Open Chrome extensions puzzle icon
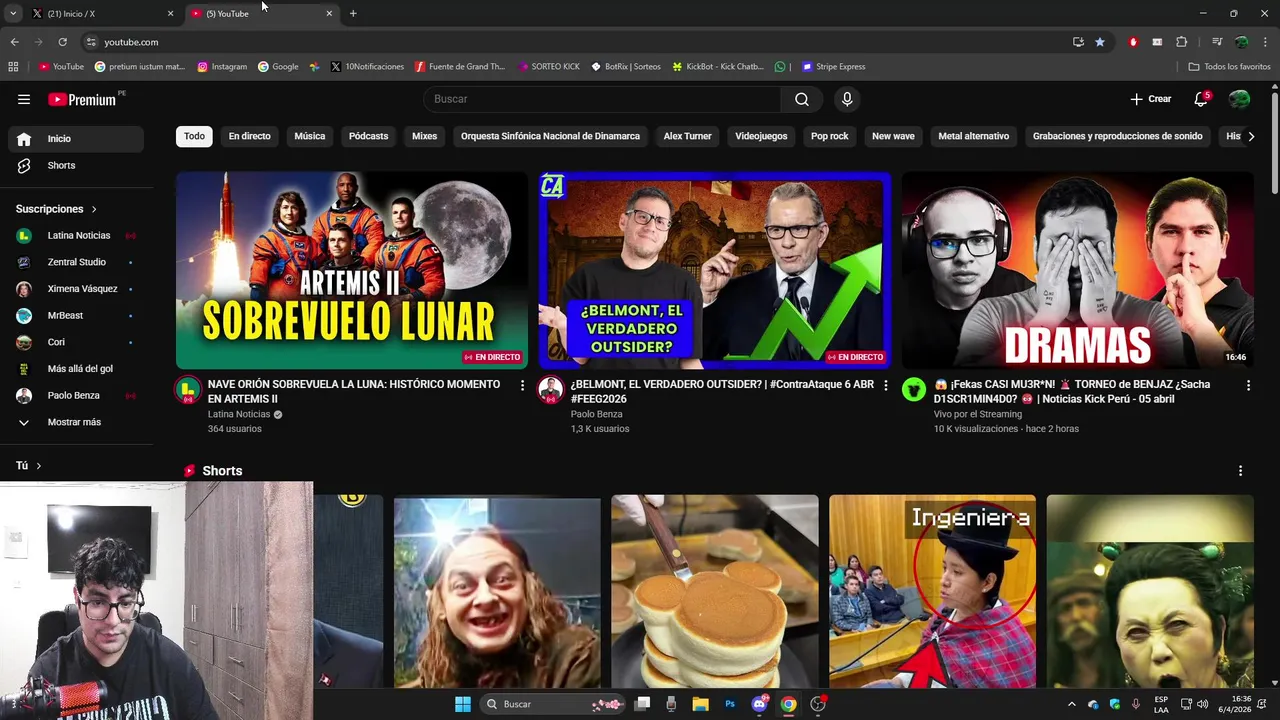 point(1182,42)
